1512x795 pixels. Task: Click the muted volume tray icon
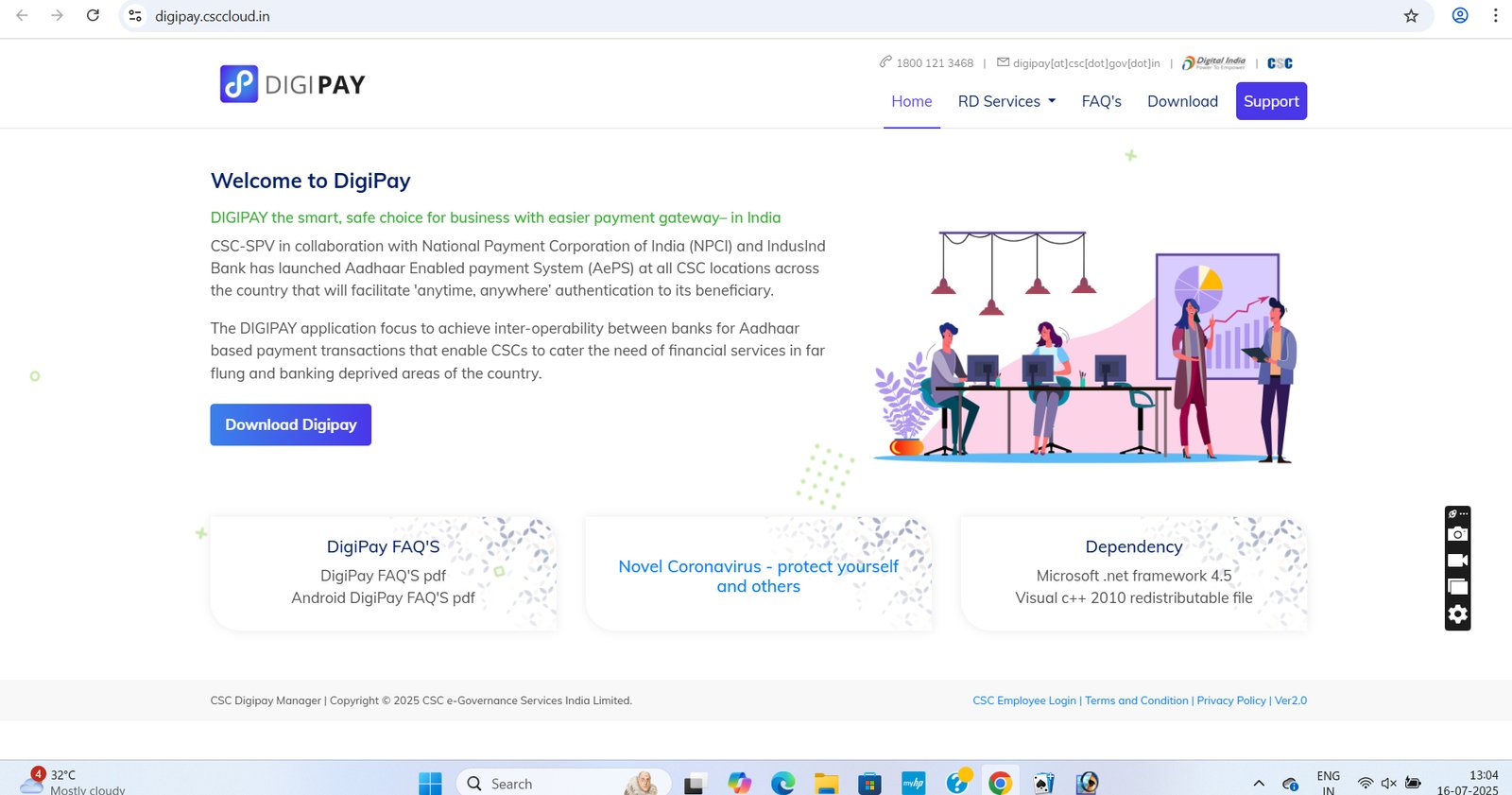click(1388, 783)
